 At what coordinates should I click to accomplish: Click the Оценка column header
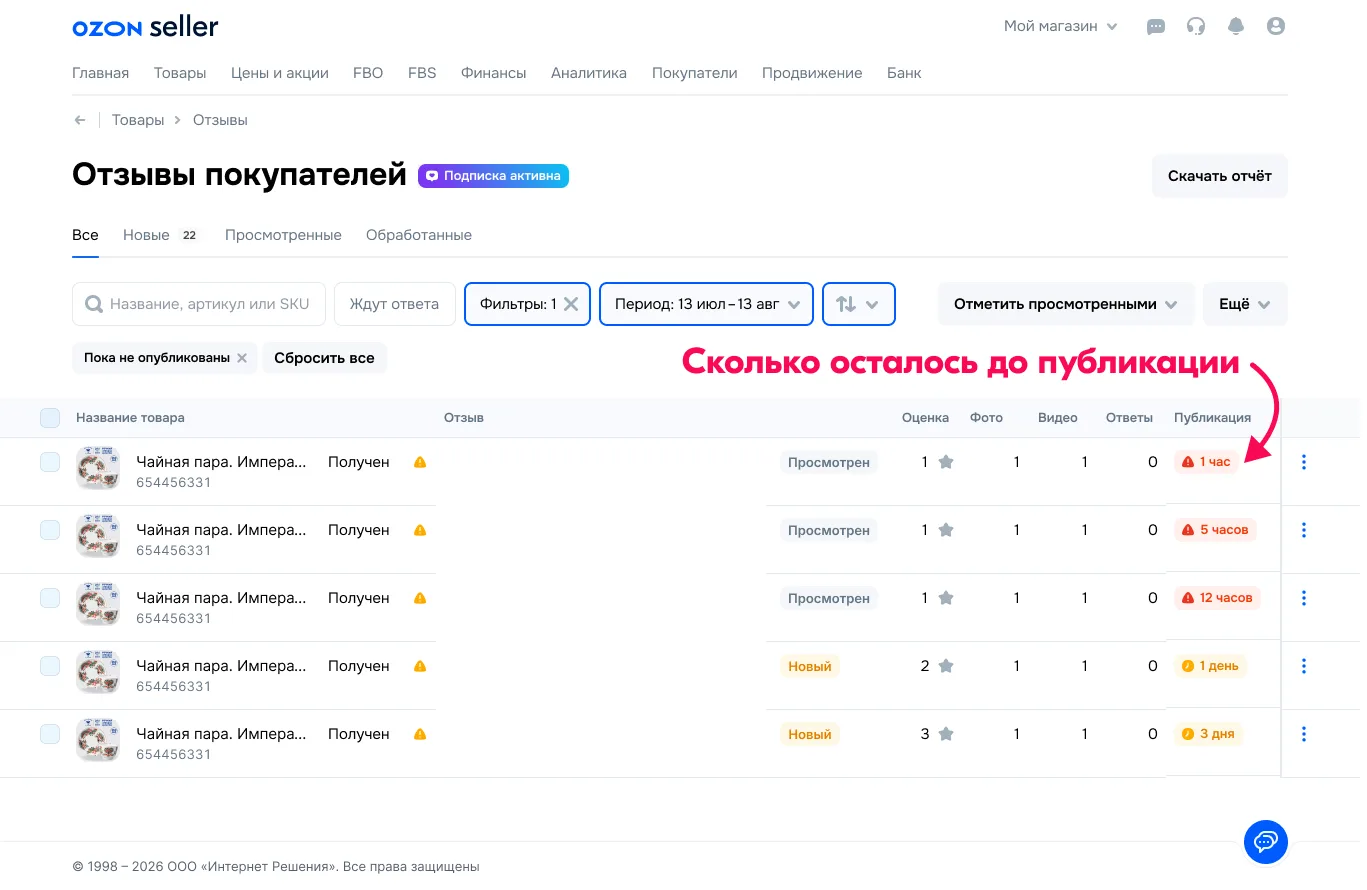pyautogui.click(x=925, y=418)
